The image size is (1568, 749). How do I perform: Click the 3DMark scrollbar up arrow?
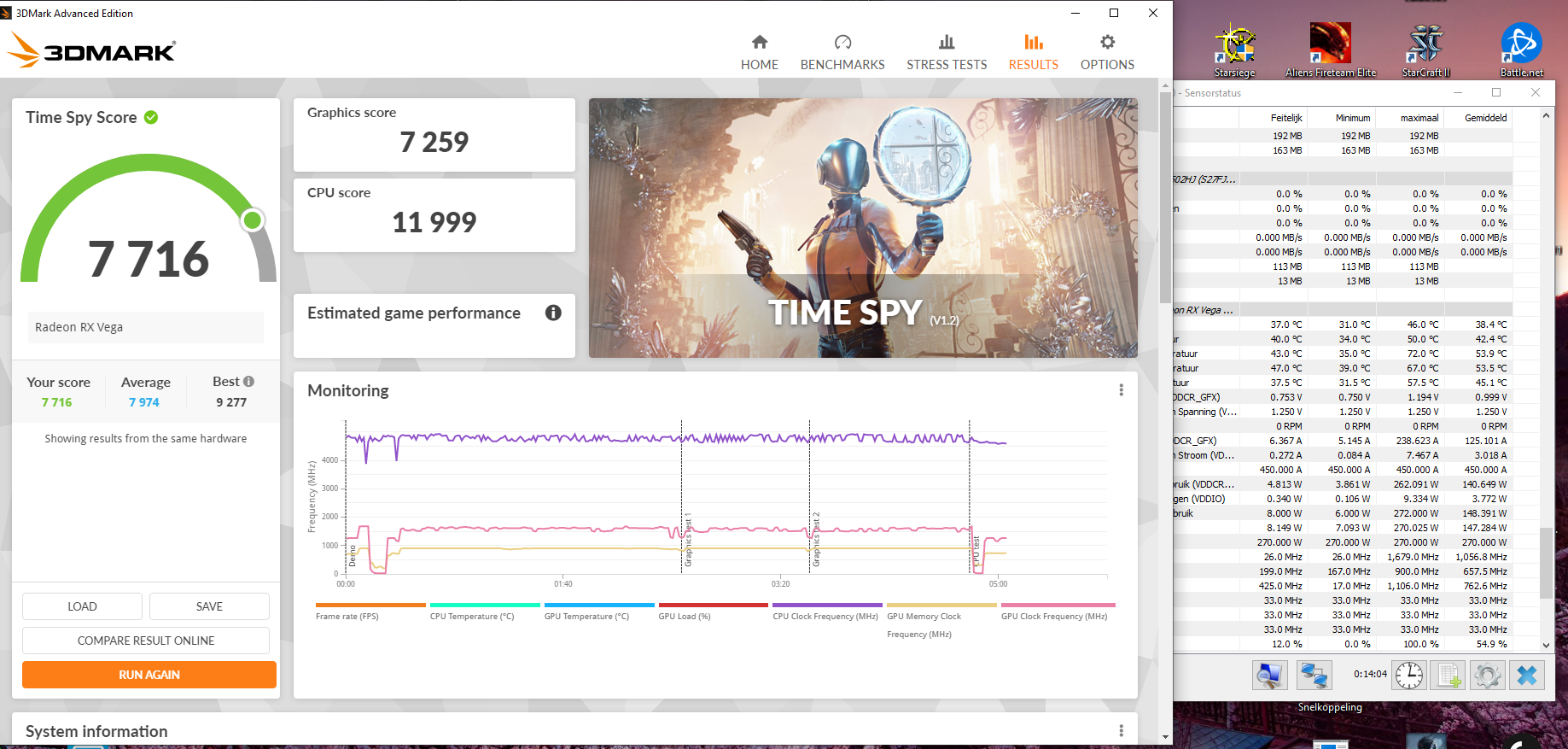1165,86
